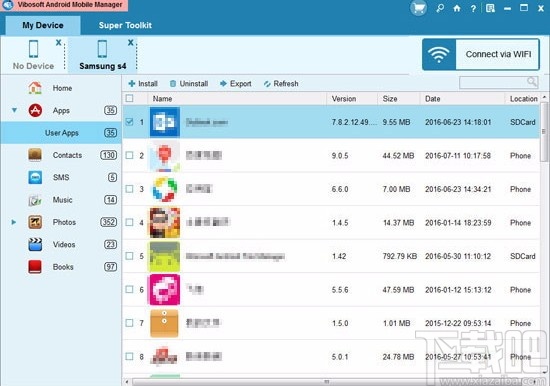Collapse the Apps tree arrow
The image size is (550, 386).
14,110
